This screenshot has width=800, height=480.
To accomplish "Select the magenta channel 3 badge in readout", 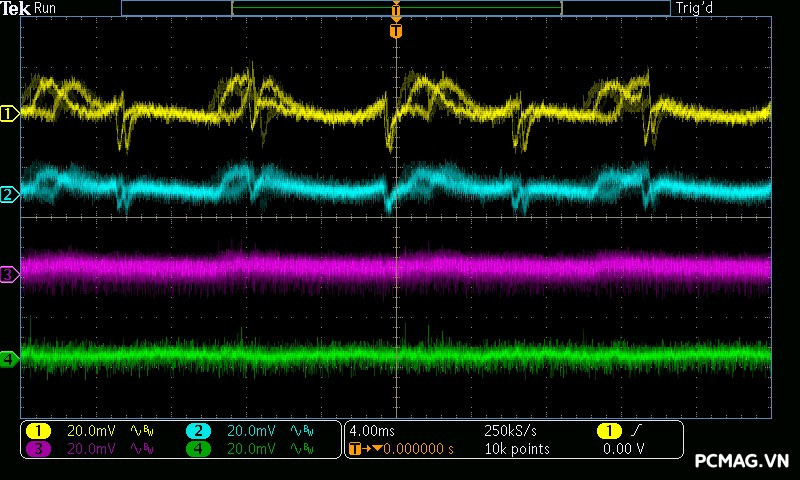I will coord(38,449).
